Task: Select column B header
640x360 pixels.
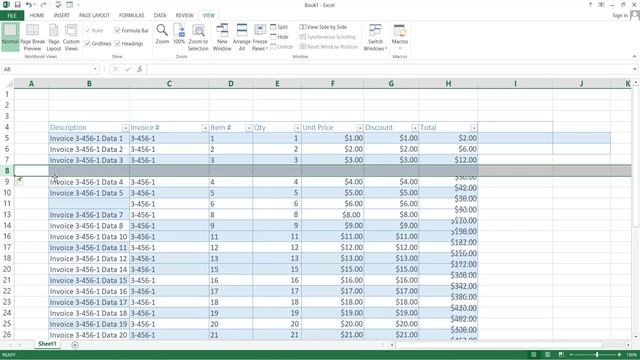Action: pos(89,84)
